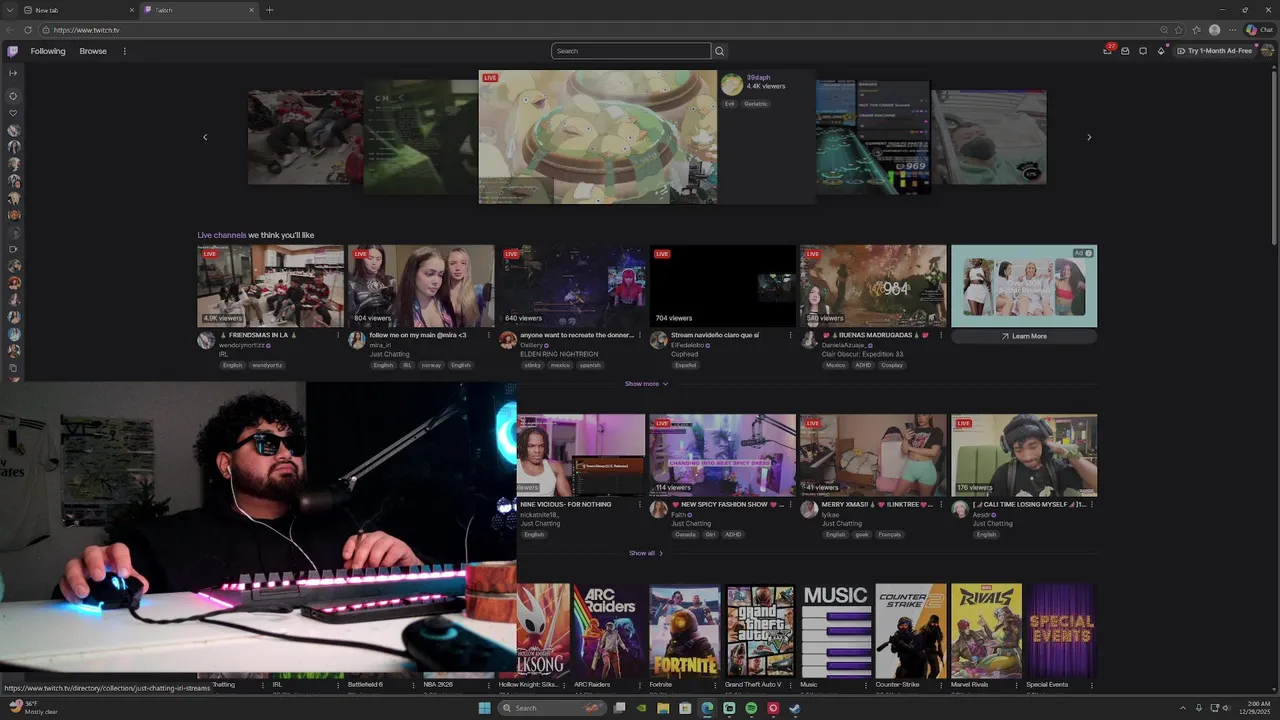1280x720 pixels.
Task: Open the Counter-Strike category cover
Action: point(911,630)
